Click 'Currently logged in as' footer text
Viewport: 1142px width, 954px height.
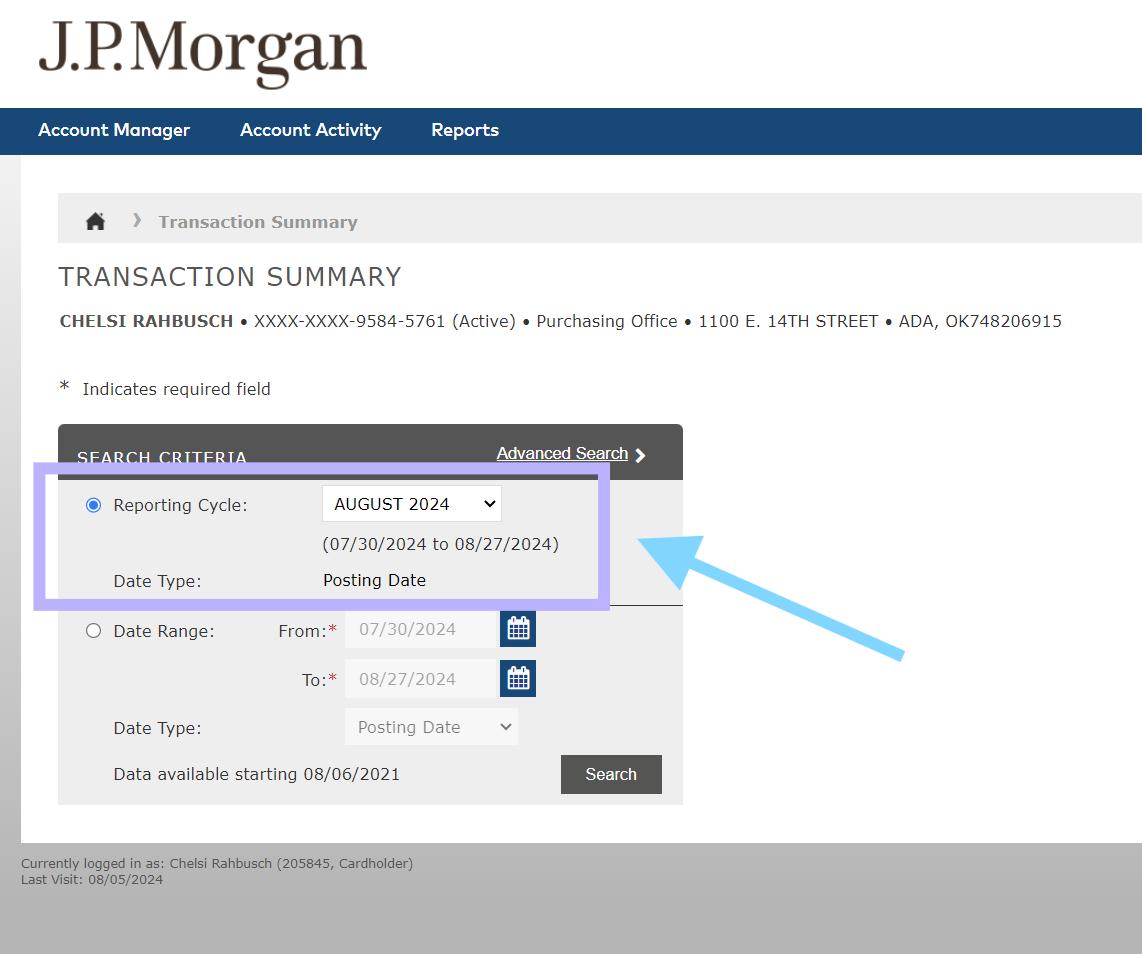pyautogui.click(x=217, y=863)
